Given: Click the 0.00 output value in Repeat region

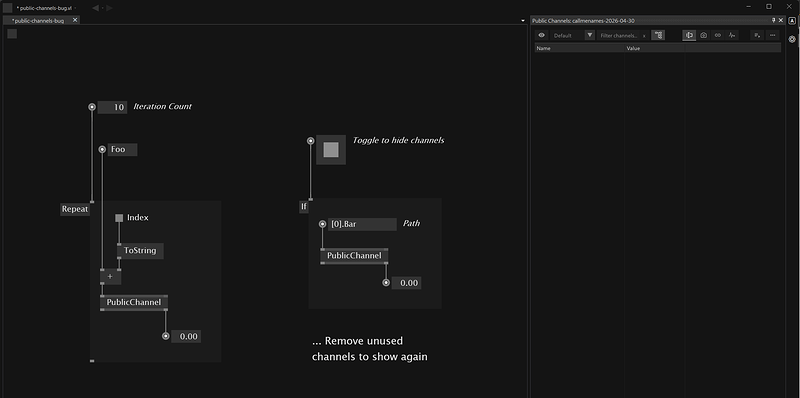Looking at the screenshot, I should [x=186, y=336].
